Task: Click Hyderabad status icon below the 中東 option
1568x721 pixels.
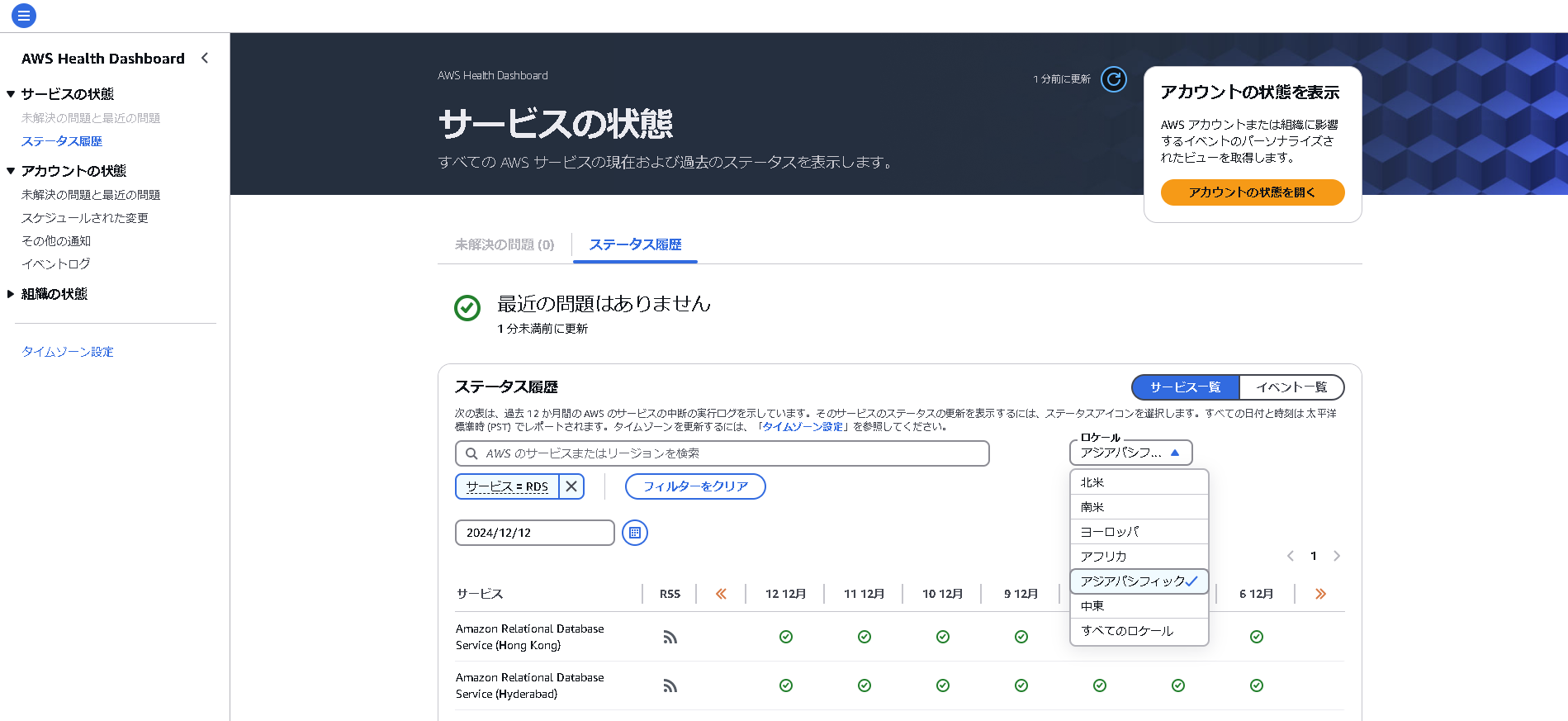Action: [1100, 685]
